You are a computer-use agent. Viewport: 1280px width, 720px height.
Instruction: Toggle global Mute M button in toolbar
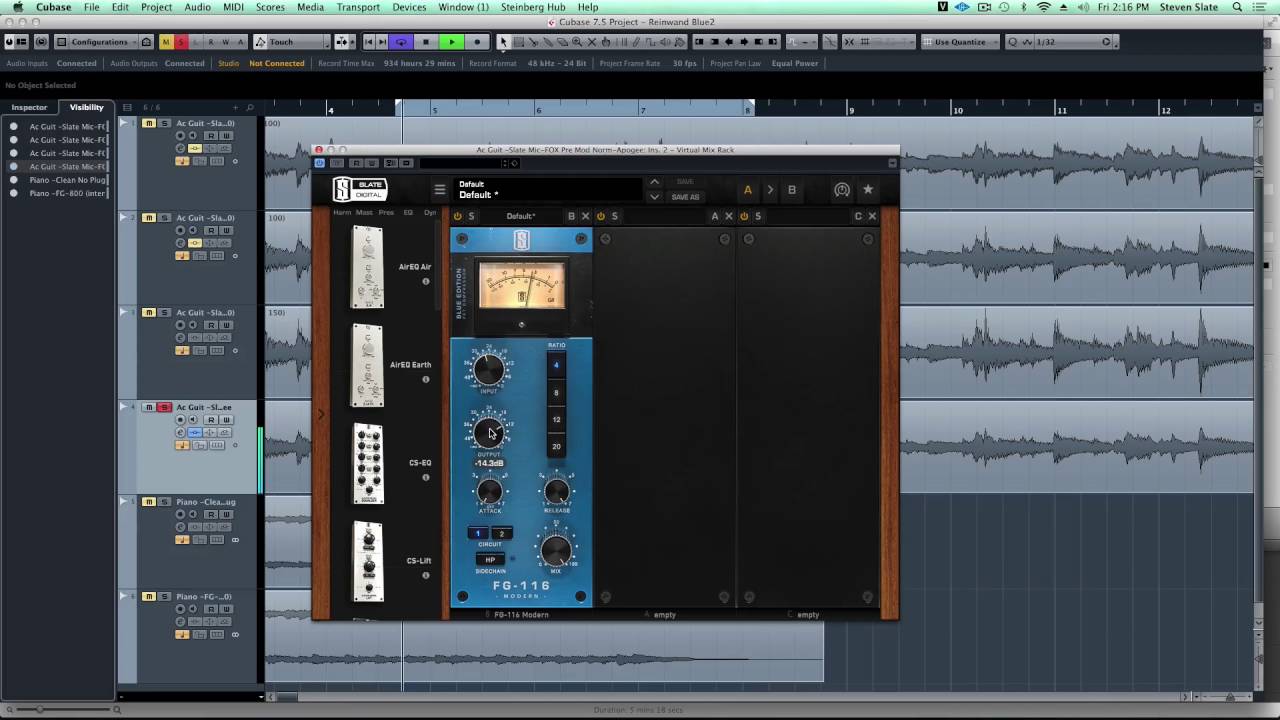pyautogui.click(x=166, y=42)
